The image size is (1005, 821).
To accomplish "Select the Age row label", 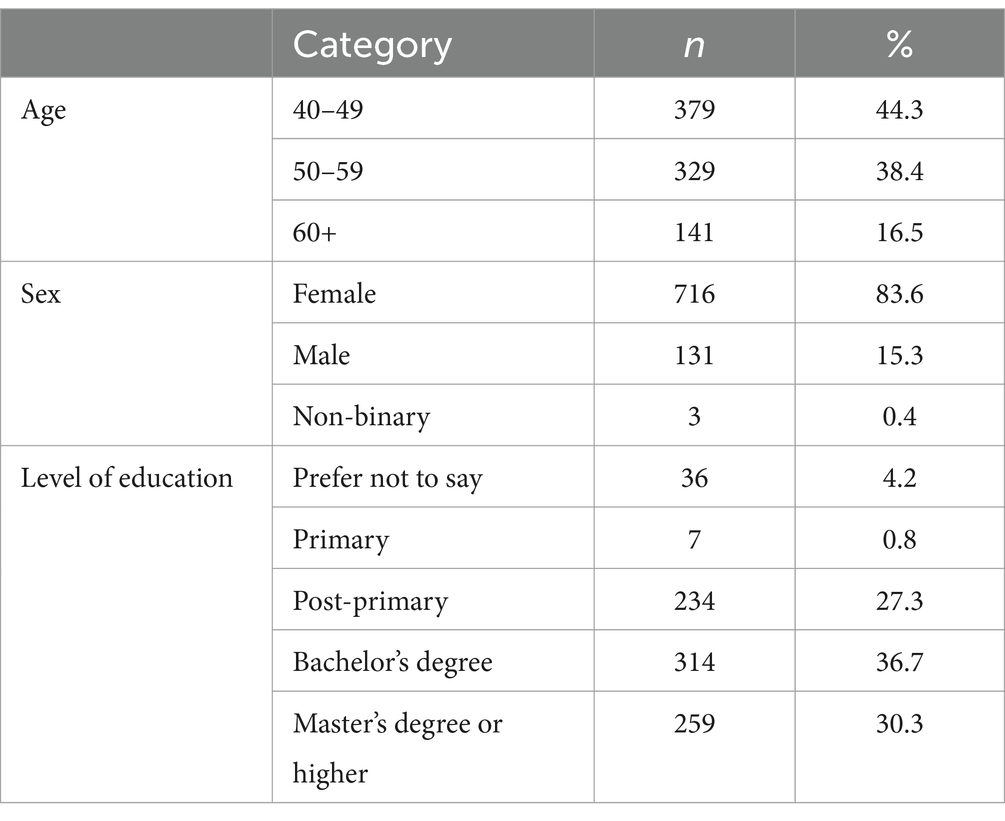I will pyautogui.click(x=43, y=111).
